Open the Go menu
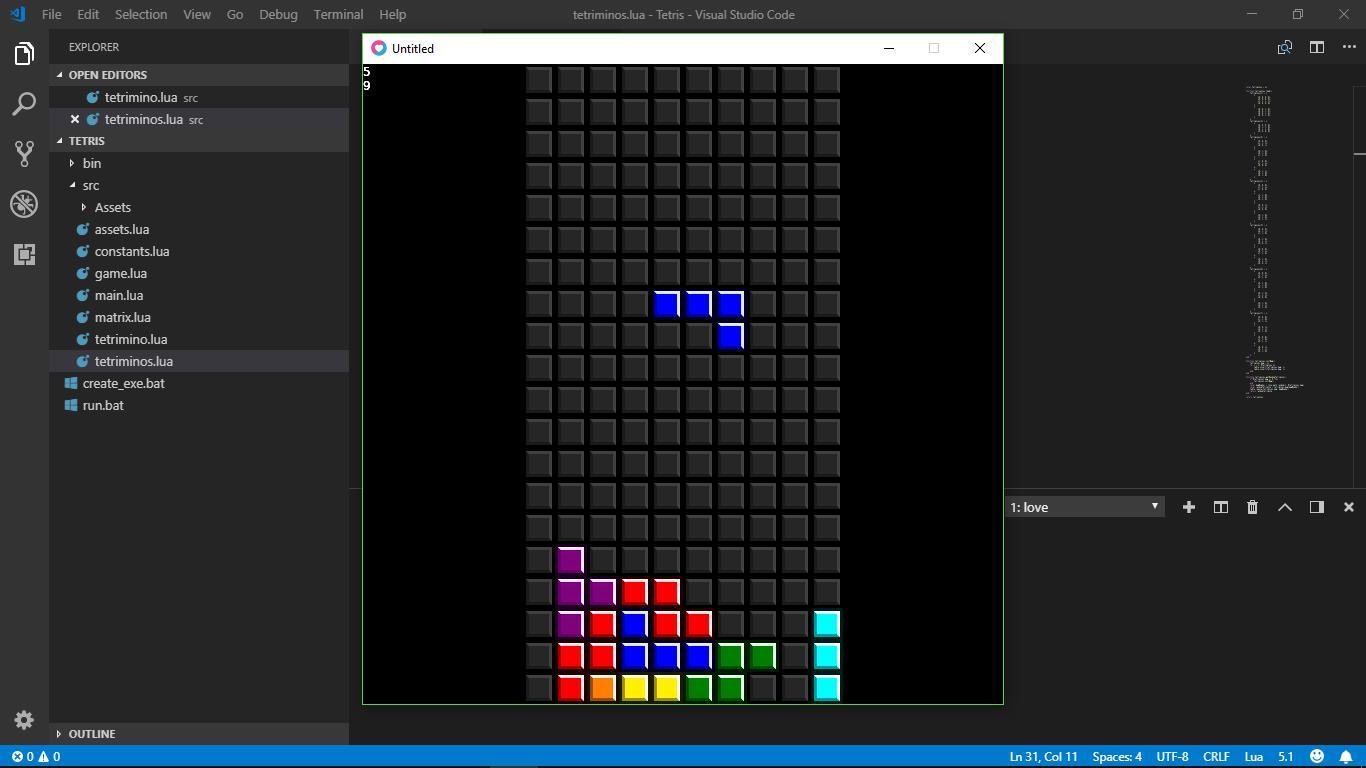Screen dimensions: 1366x768 click(235, 14)
